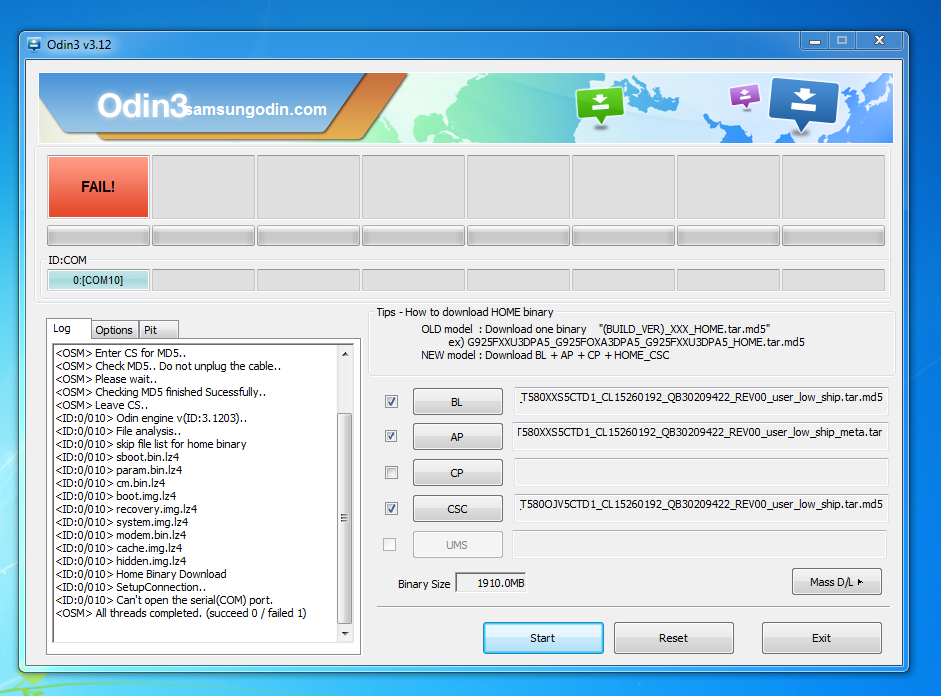The image size is (942, 696).
Task: Click the Odin3 title bar app icon
Action: (34, 44)
